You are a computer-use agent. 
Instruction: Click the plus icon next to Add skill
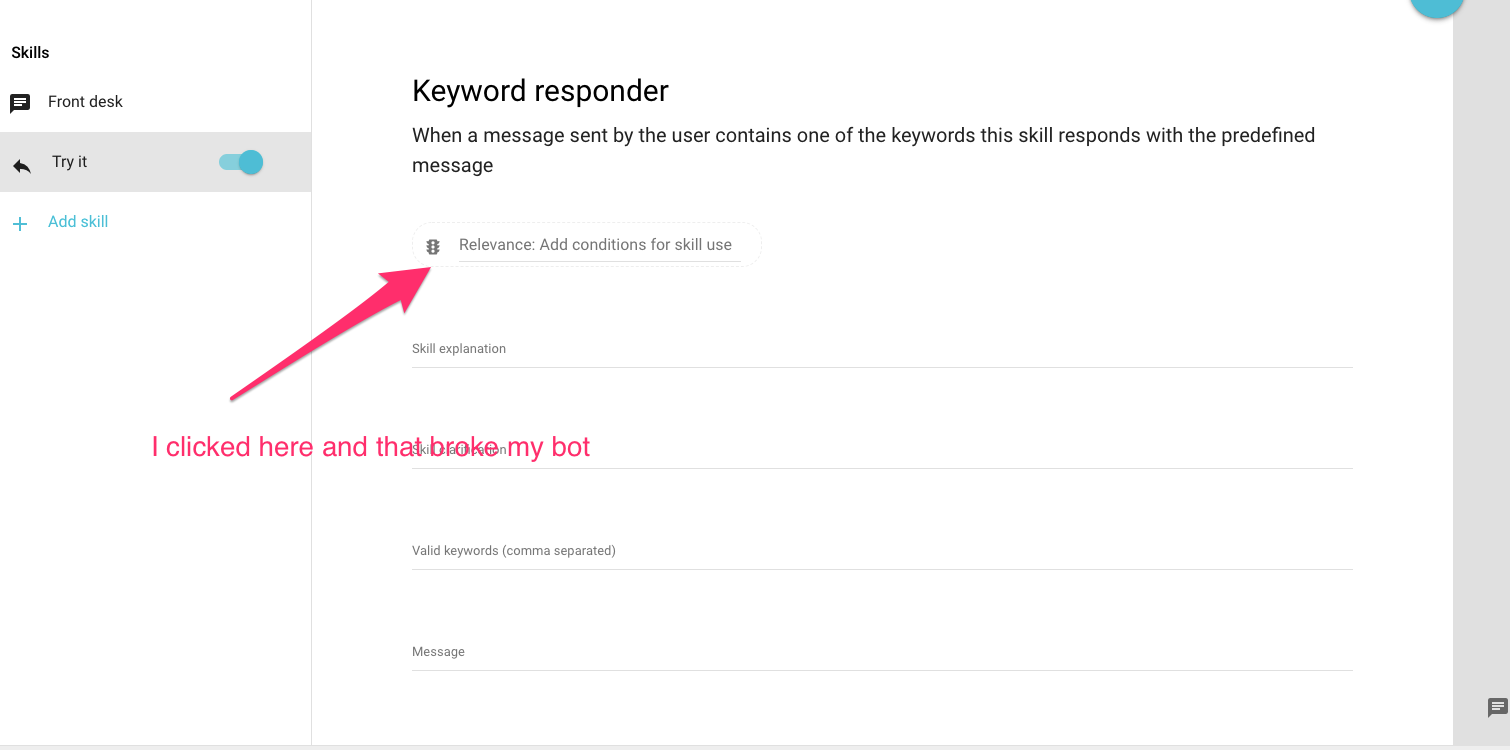(20, 222)
